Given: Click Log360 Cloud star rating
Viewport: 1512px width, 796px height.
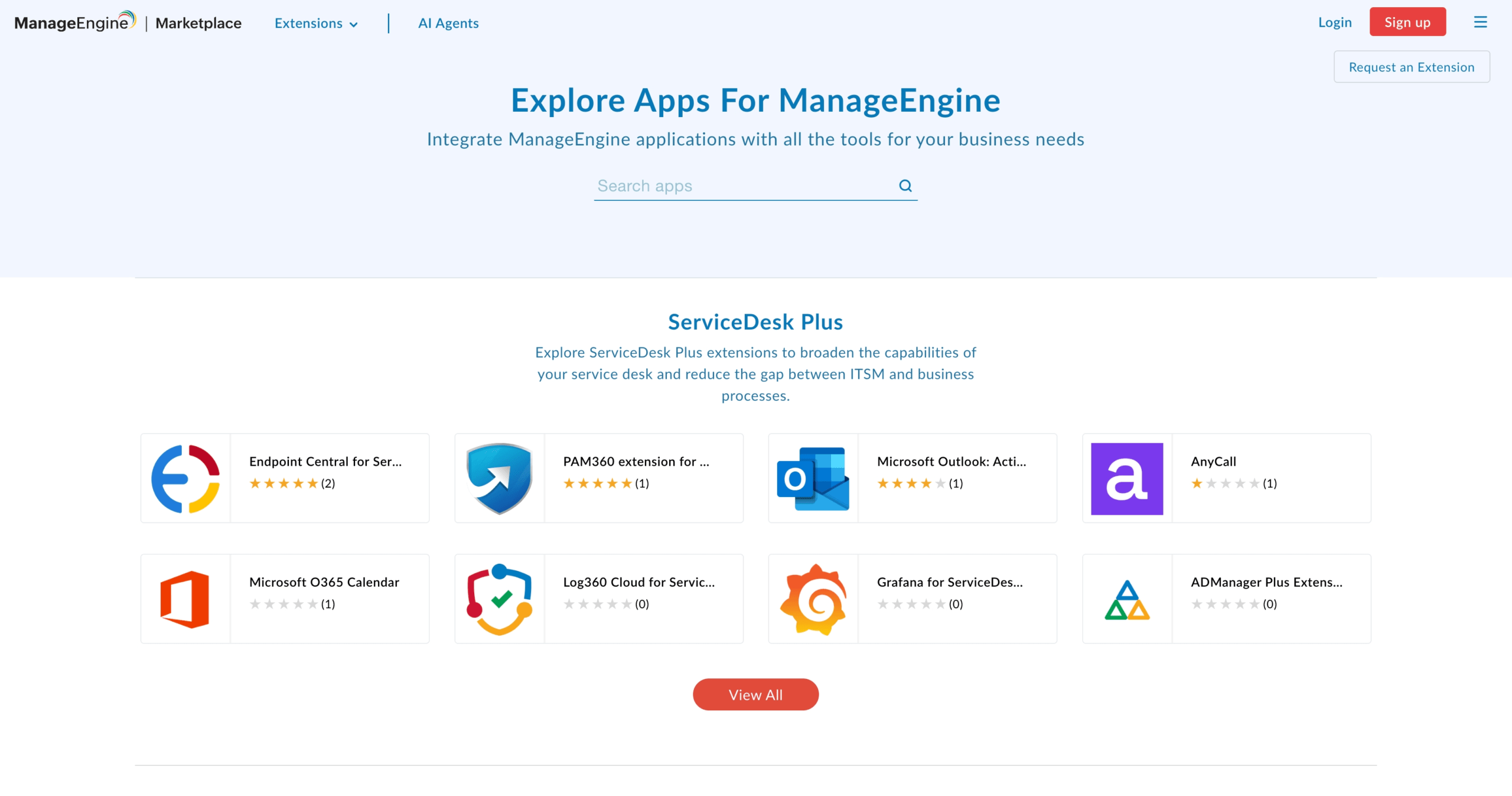Looking at the screenshot, I should (x=598, y=604).
